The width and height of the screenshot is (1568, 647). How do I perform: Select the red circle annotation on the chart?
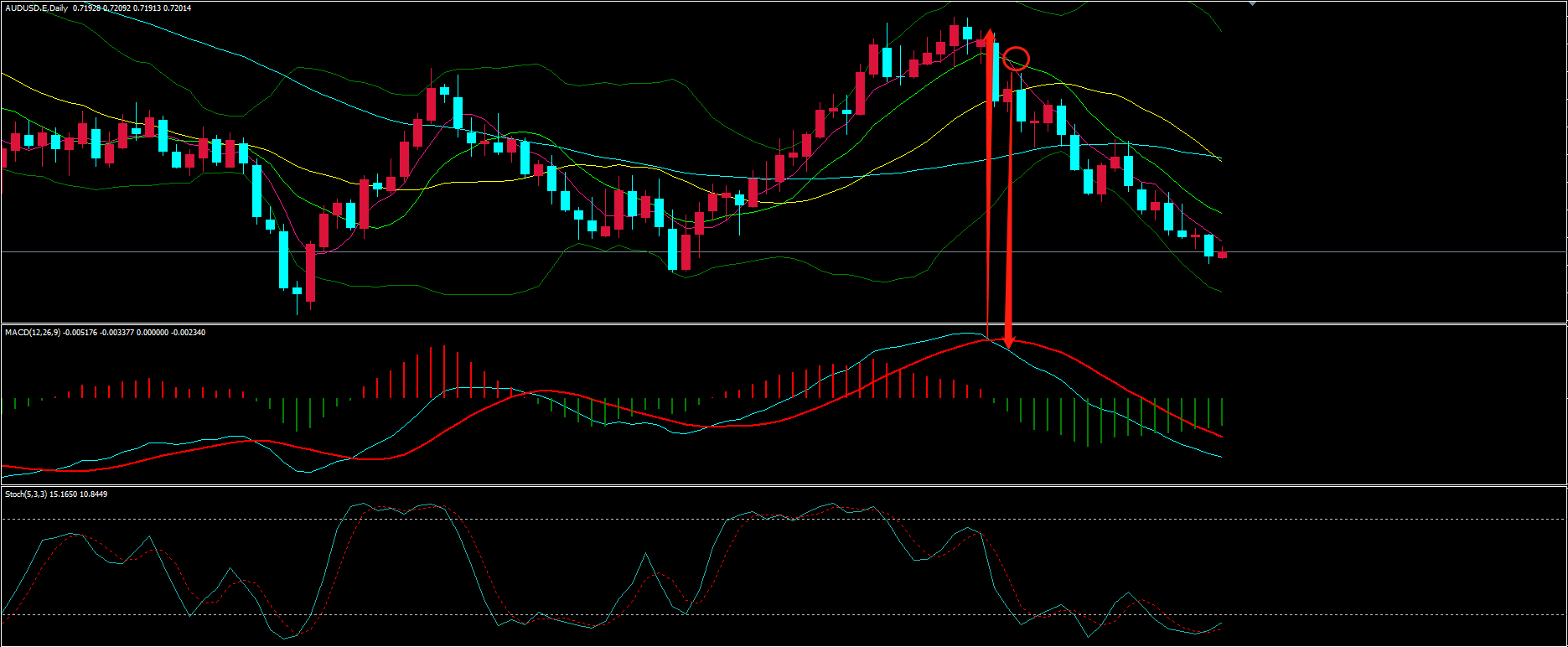point(1016,59)
